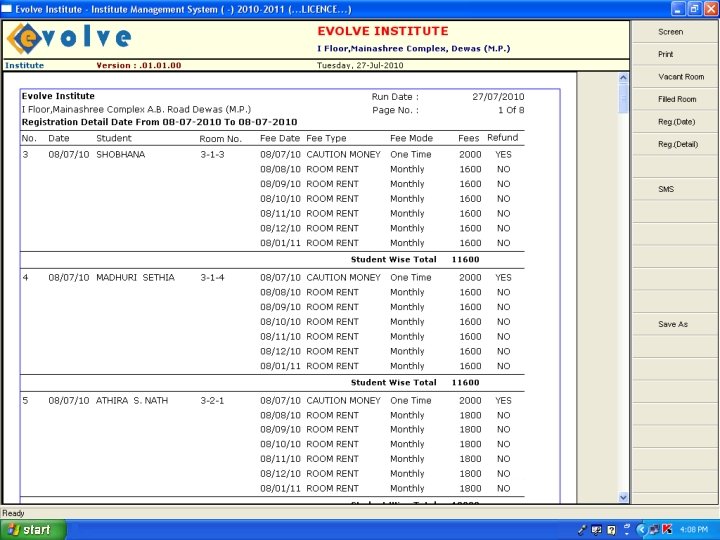Restore down the Evolve Institute window

(x=694, y=9)
